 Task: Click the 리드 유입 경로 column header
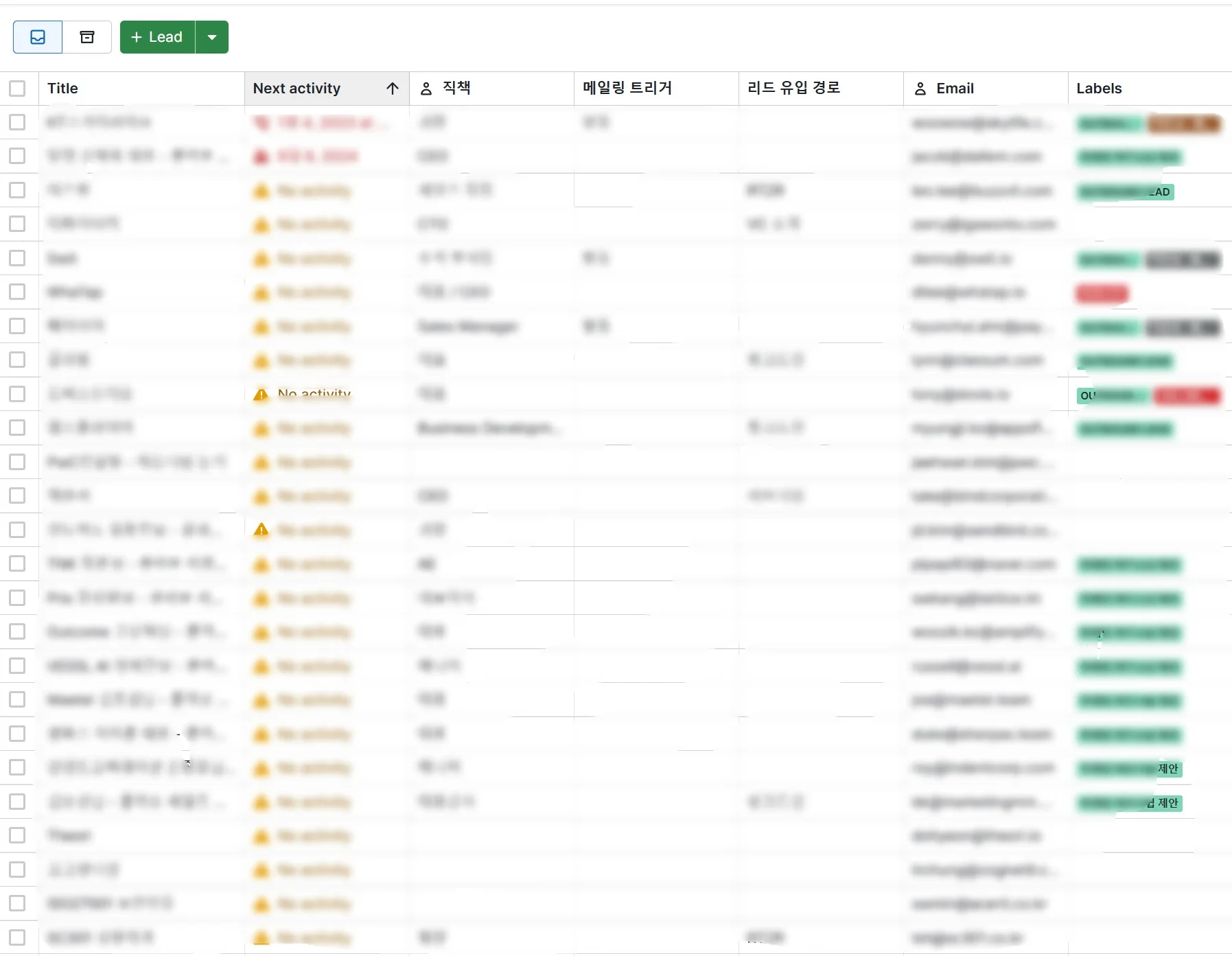(793, 89)
